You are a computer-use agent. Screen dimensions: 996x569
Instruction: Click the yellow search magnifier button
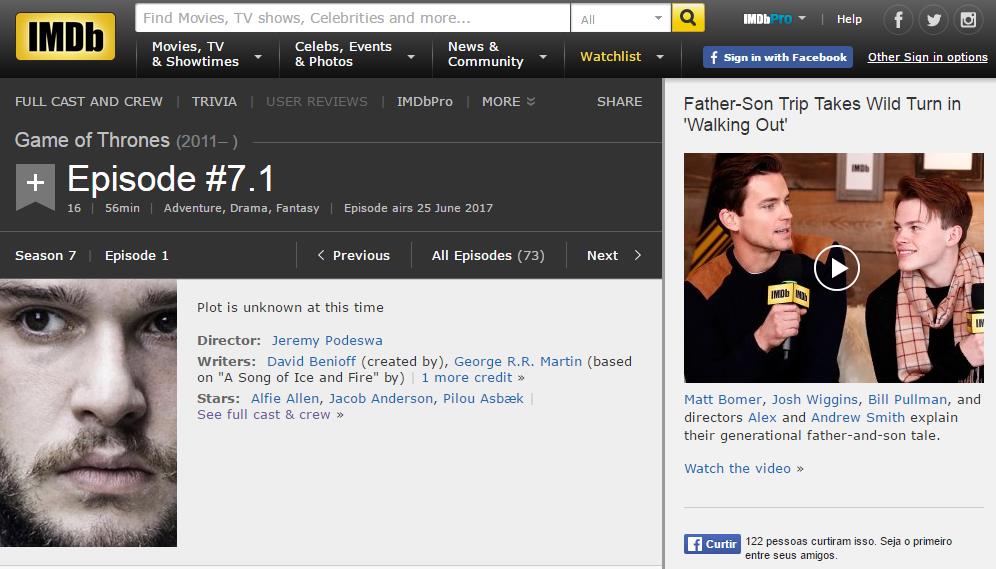(688, 18)
